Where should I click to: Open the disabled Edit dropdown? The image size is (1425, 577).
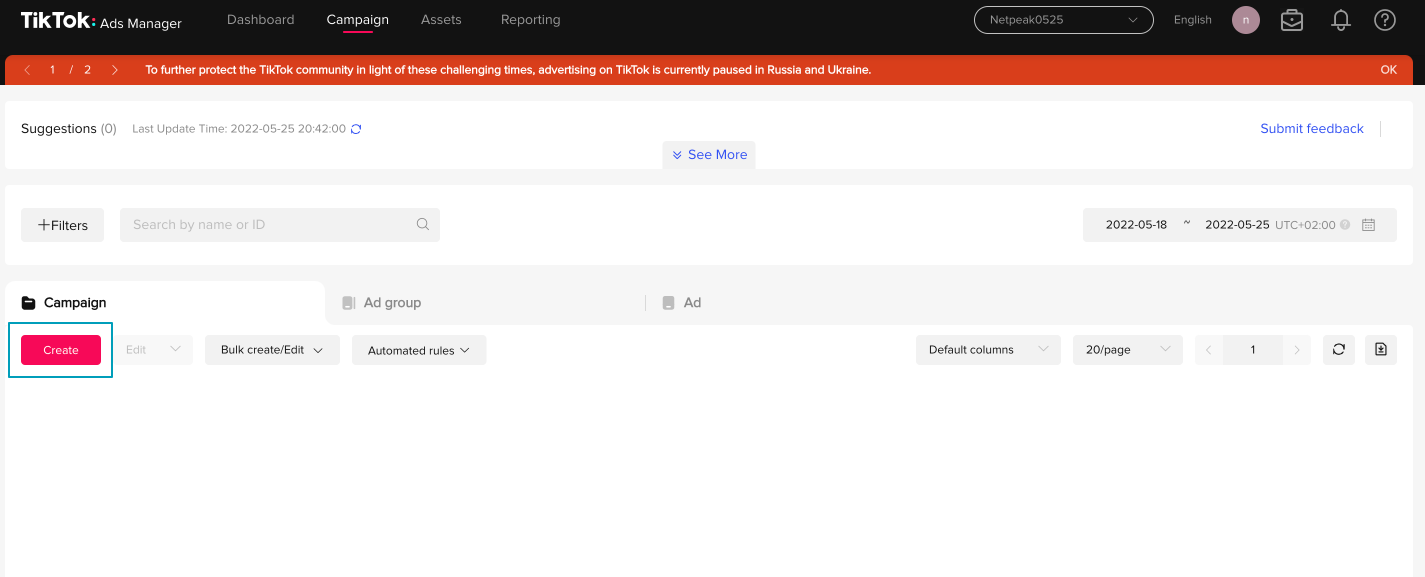coord(153,350)
